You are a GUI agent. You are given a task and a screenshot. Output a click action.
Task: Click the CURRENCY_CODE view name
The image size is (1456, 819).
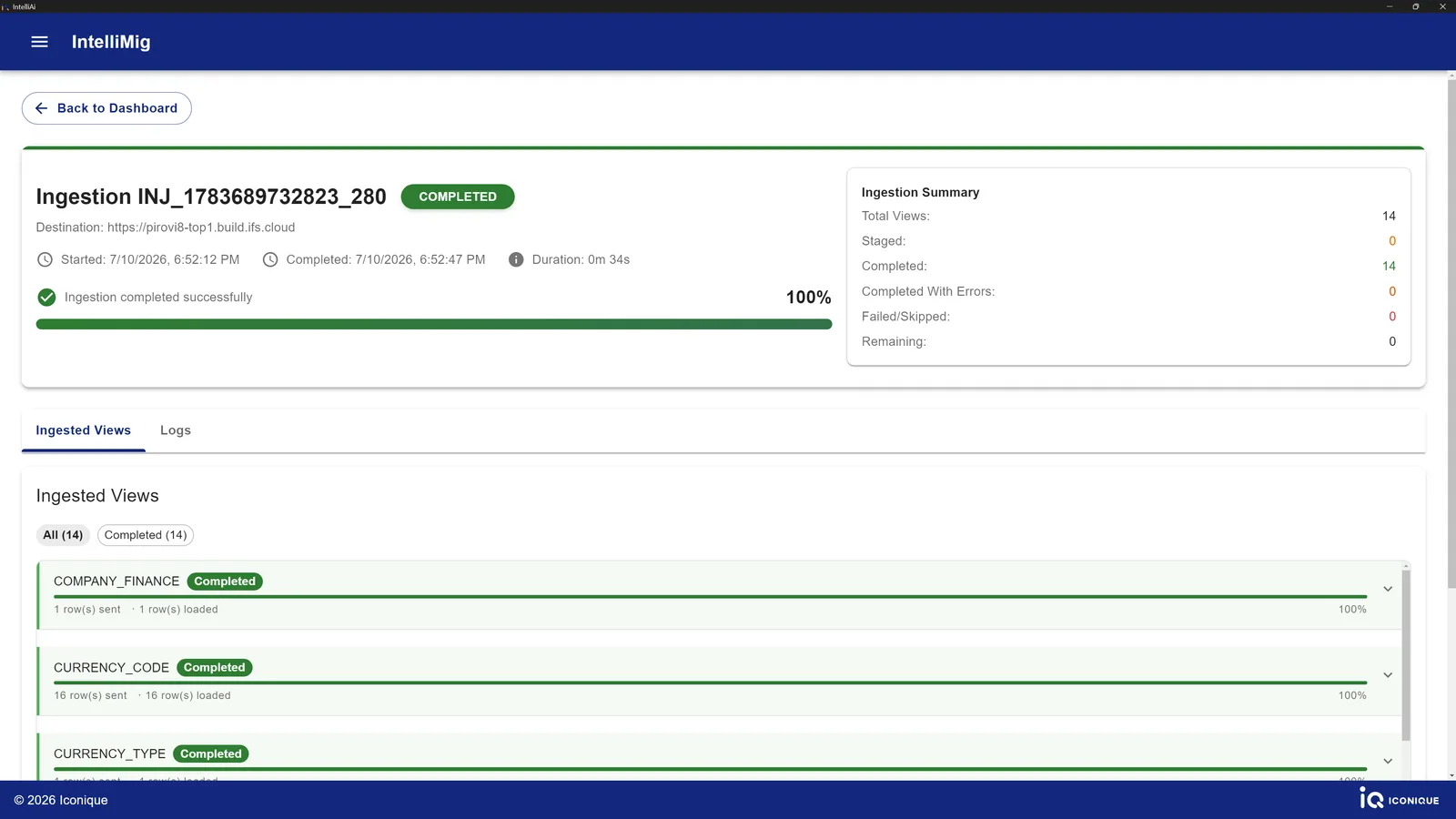click(x=111, y=668)
